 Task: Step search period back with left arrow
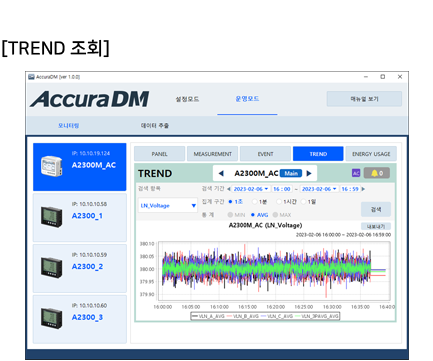click(x=229, y=189)
